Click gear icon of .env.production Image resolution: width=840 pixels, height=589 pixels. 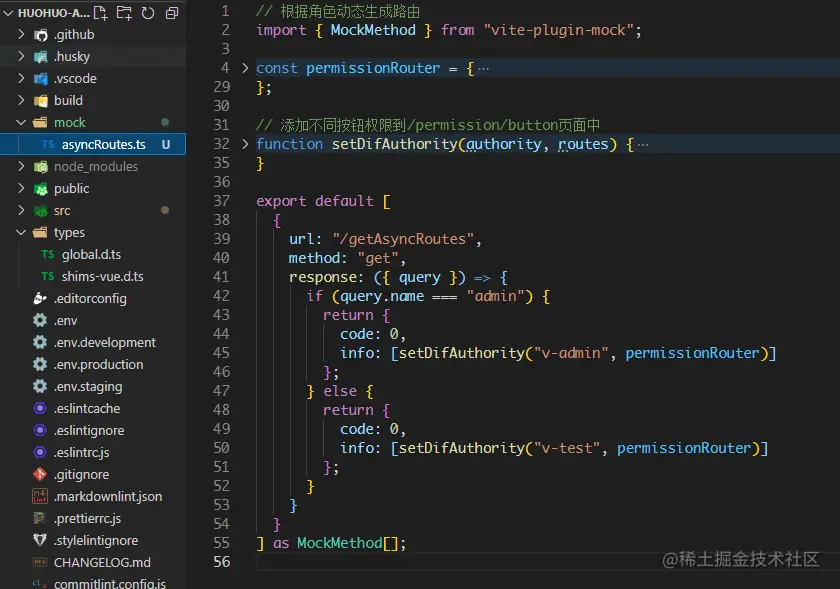tap(40, 364)
